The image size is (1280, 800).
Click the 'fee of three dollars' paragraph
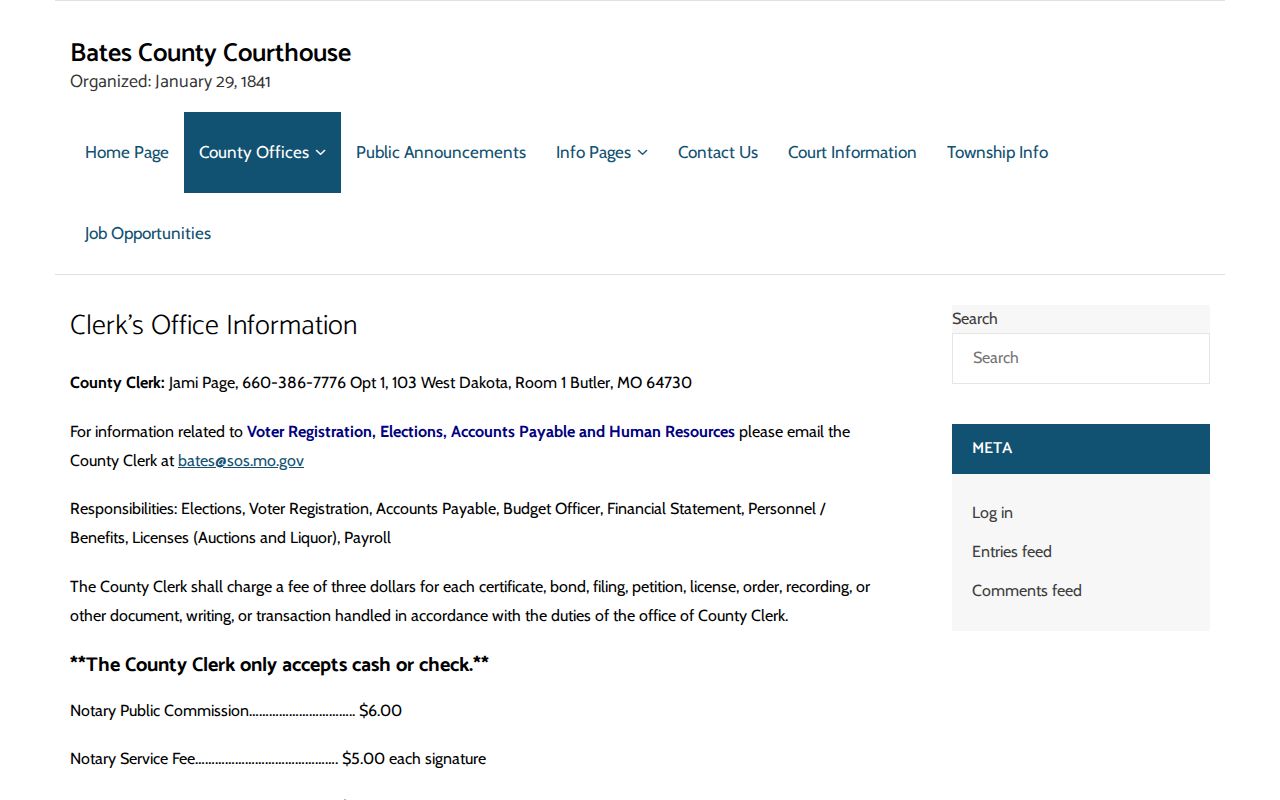[x=470, y=601]
